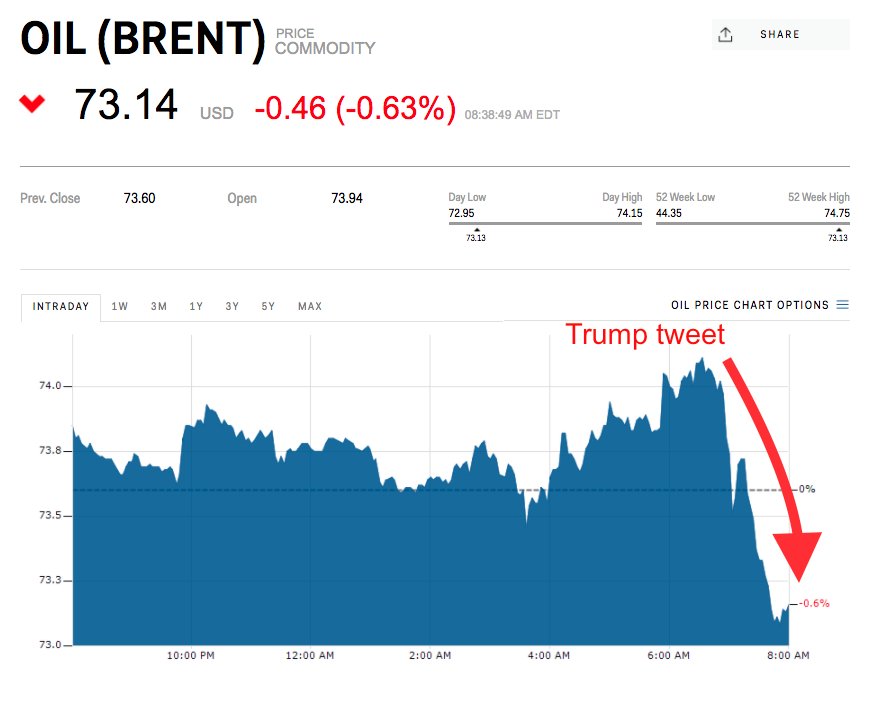Click the Day Low/High range bar
Screen dimensions: 875x714
545,223
